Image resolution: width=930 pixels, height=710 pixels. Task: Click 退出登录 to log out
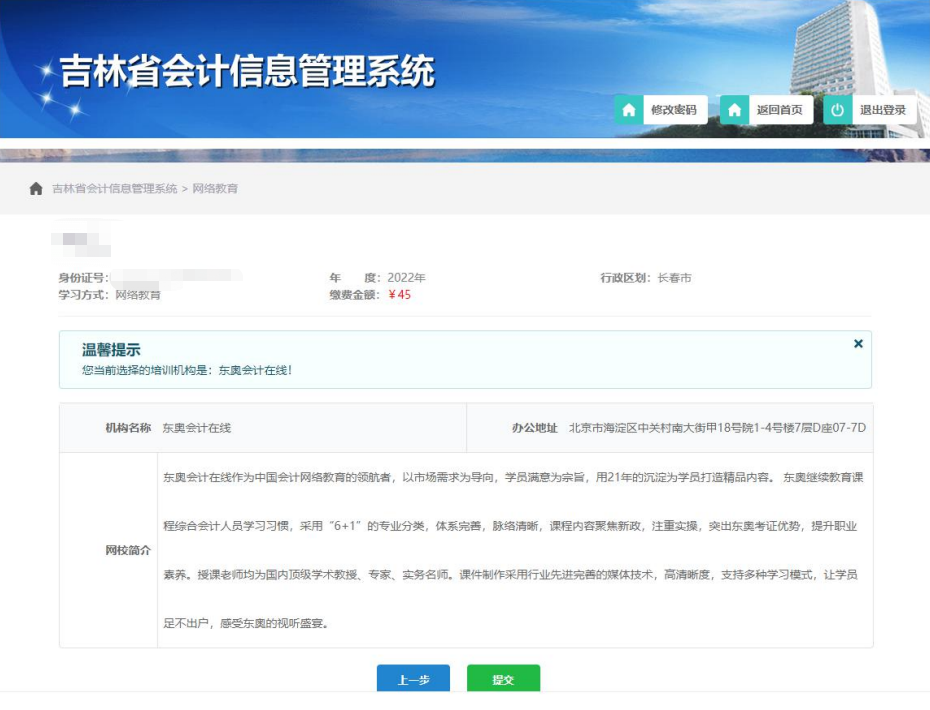[x=884, y=110]
